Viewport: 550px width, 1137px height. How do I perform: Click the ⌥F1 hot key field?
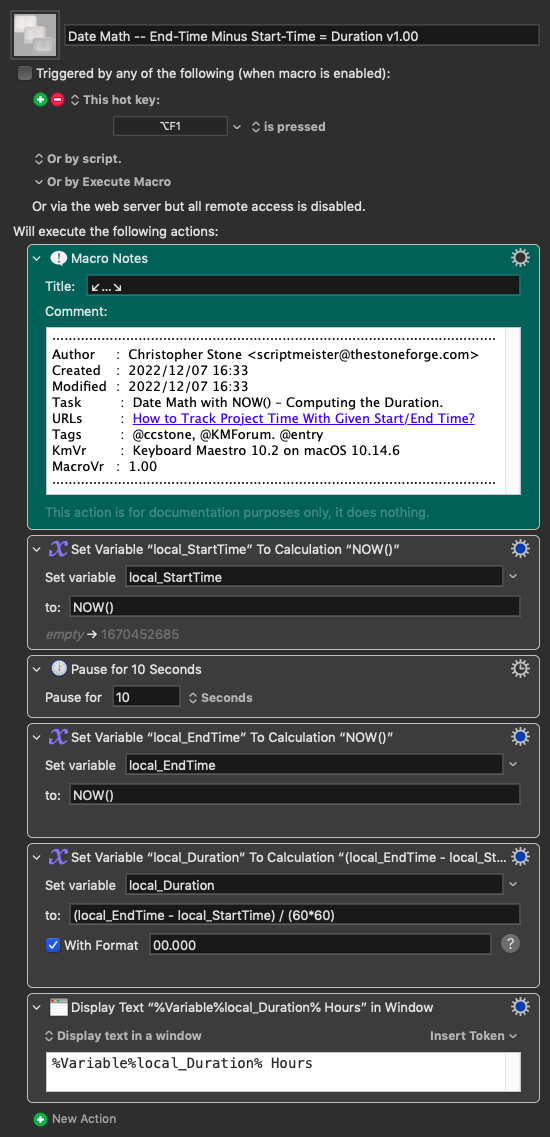pos(171,127)
